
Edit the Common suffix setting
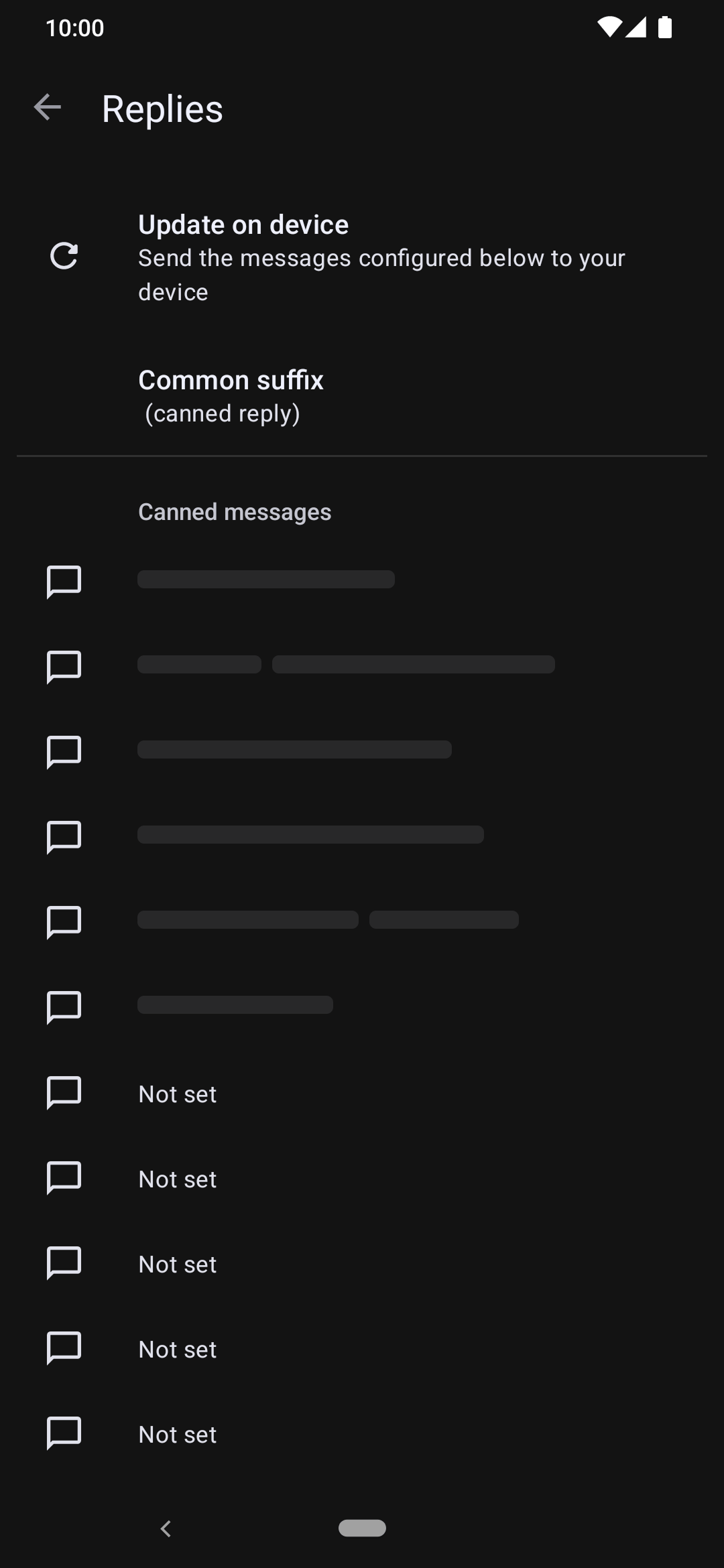coord(362,396)
